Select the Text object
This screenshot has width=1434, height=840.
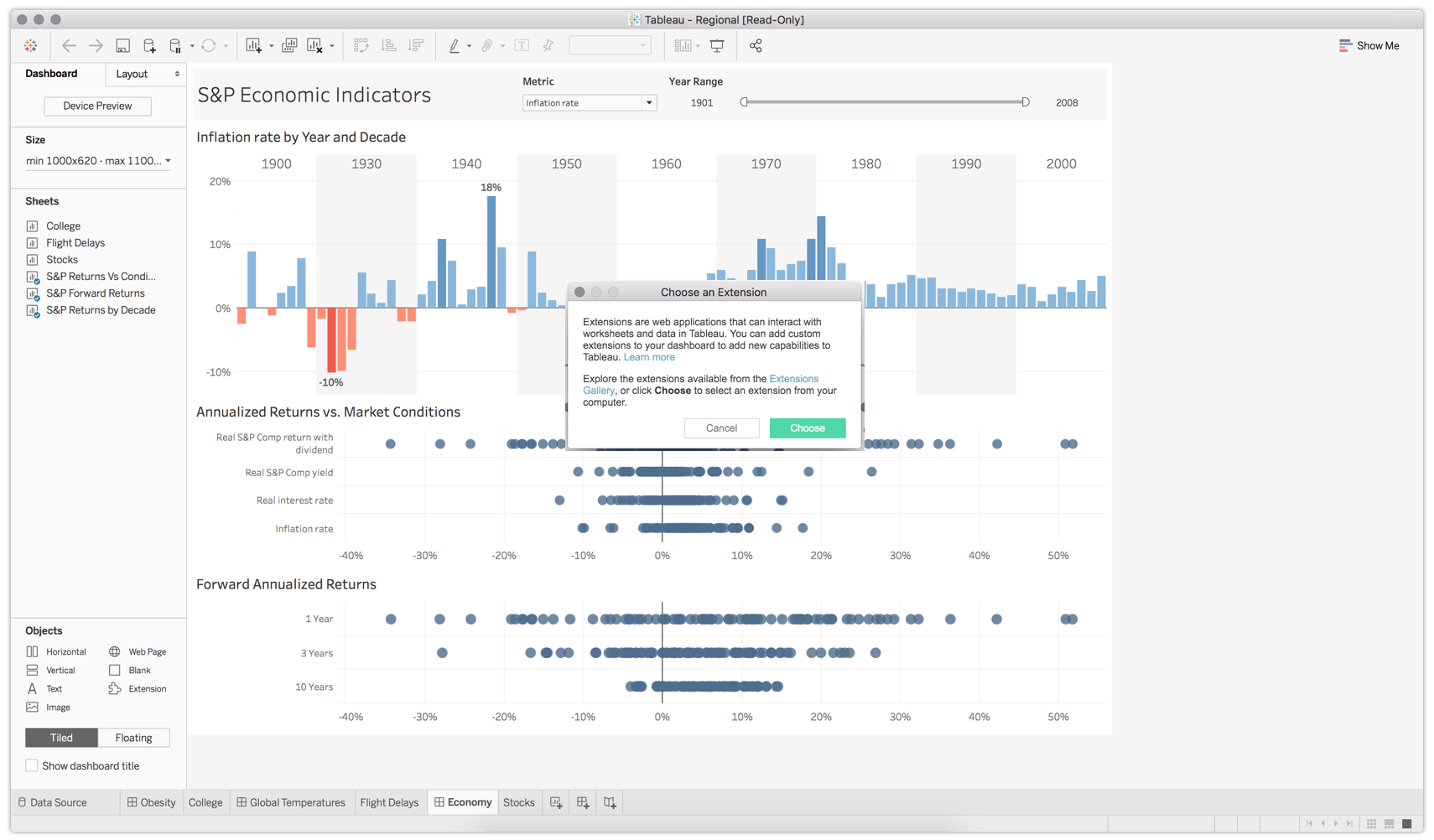44,688
